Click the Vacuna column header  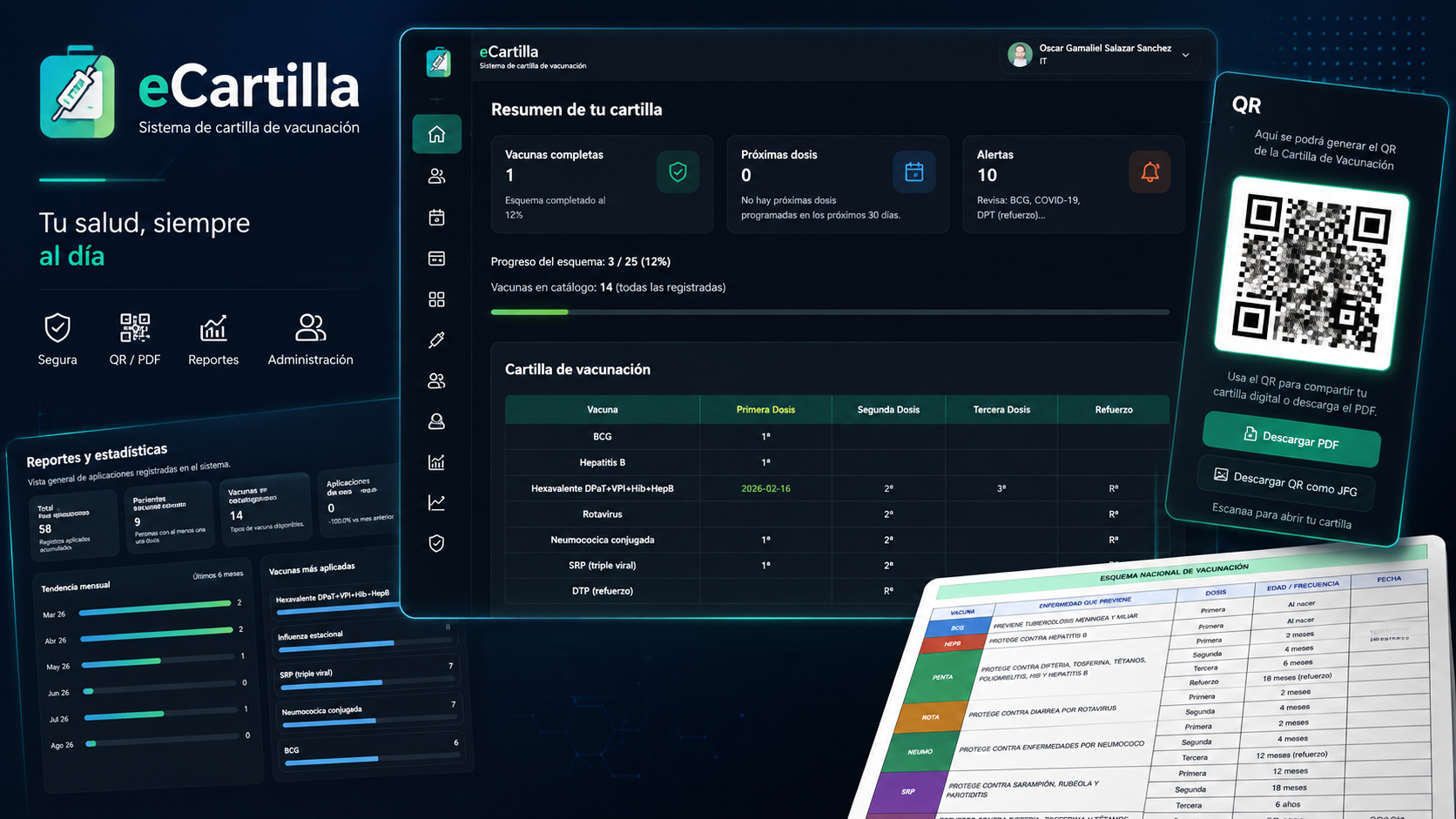point(603,409)
